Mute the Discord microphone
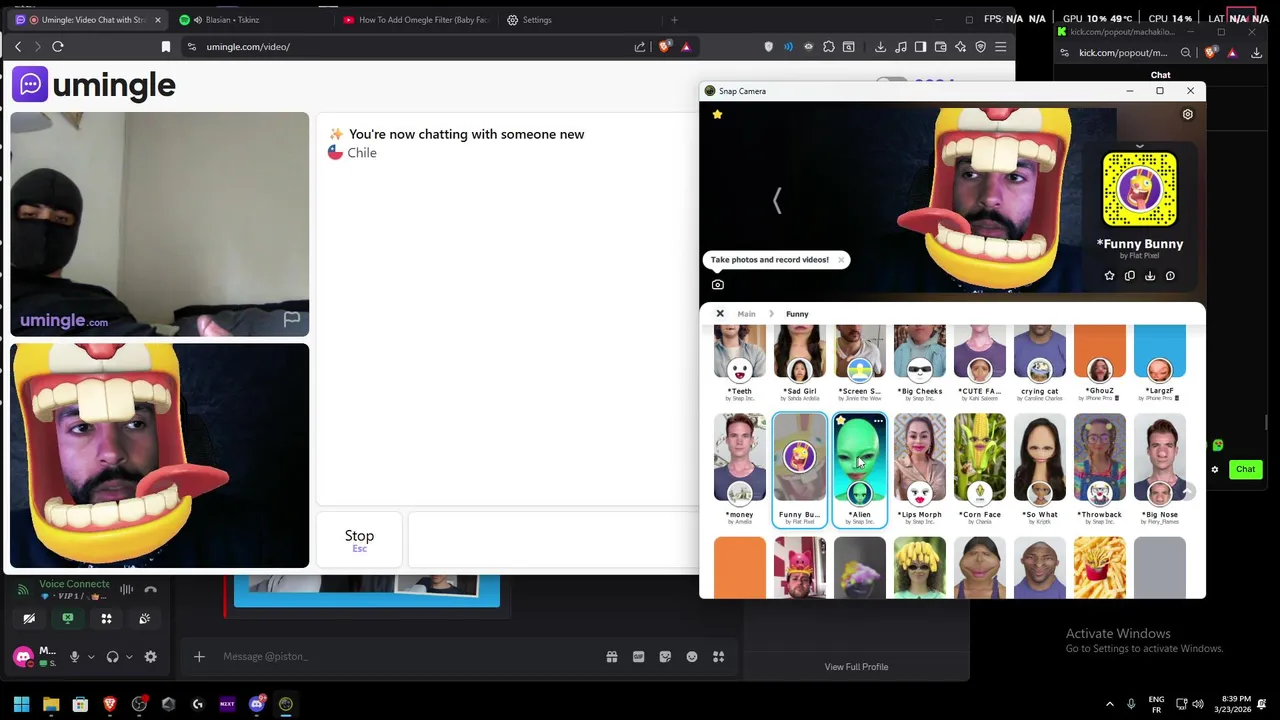Image resolution: width=1280 pixels, height=720 pixels. pyautogui.click(x=74, y=657)
